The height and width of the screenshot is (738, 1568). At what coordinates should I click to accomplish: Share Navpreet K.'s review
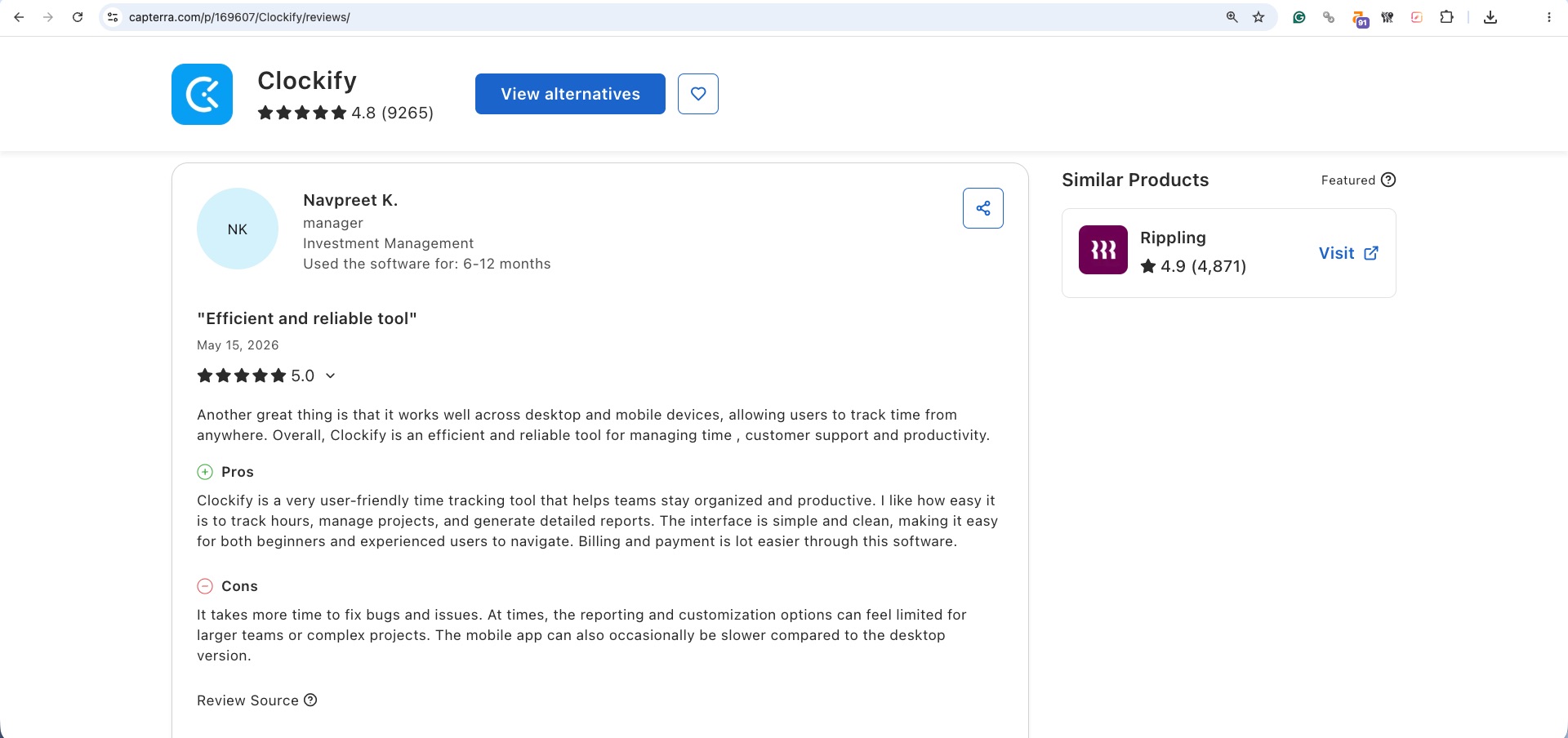pos(983,208)
